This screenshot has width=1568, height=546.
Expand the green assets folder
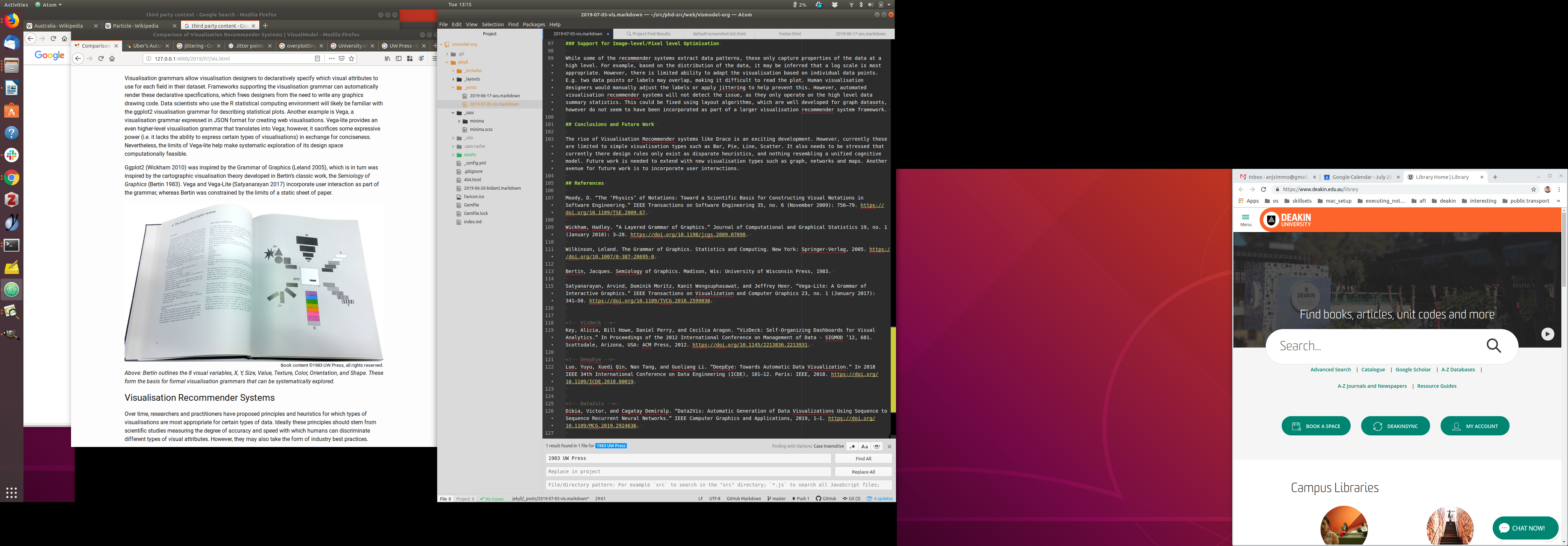(x=469, y=155)
